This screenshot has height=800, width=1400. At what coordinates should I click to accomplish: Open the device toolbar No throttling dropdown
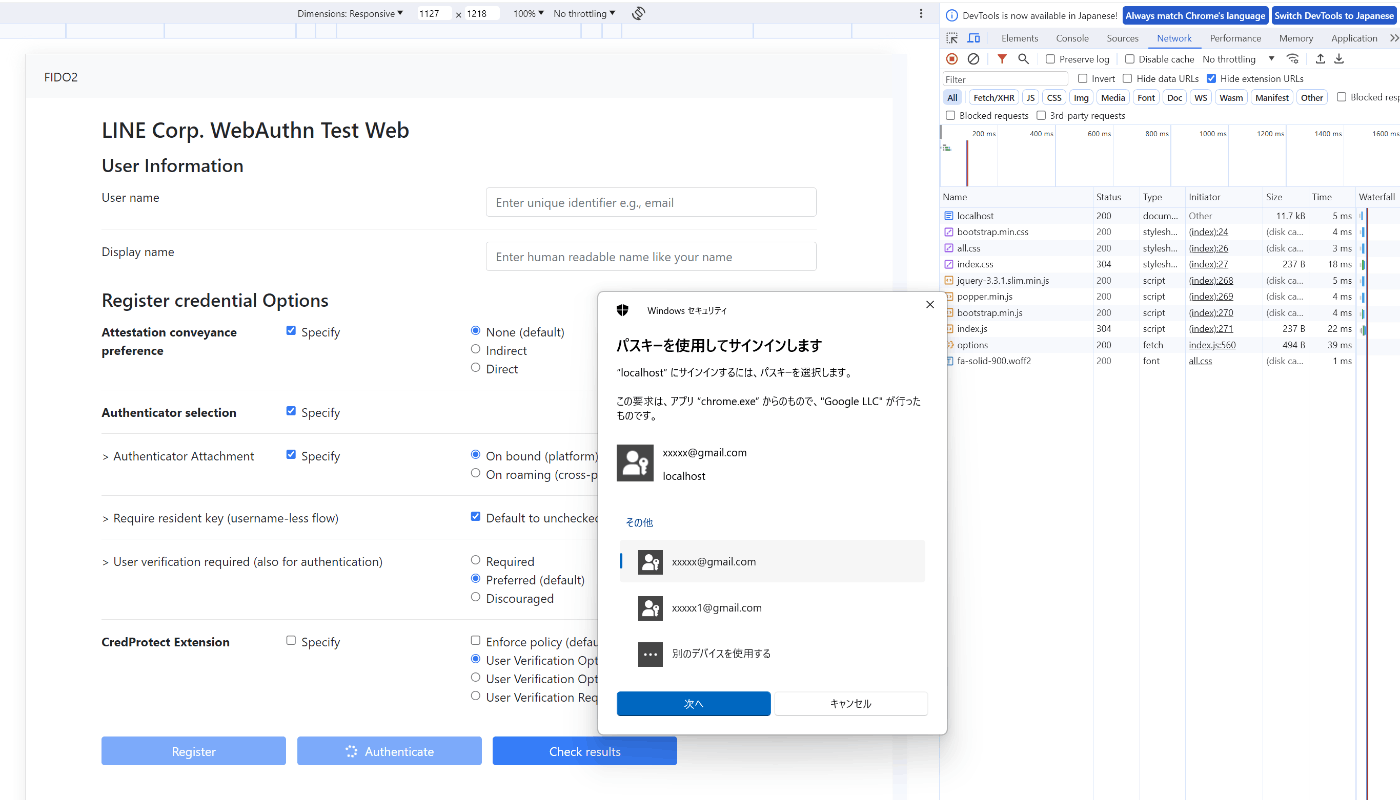tap(584, 14)
